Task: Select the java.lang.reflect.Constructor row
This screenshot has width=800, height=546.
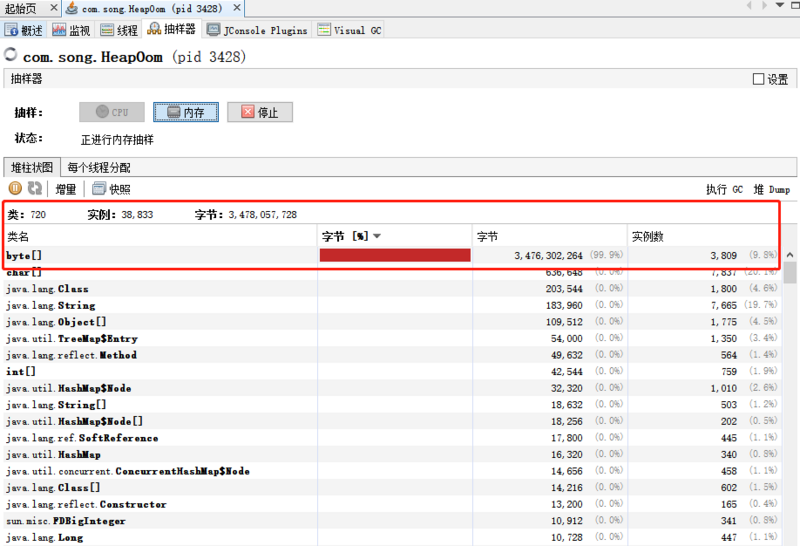Action: pyautogui.click(x=392, y=504)
